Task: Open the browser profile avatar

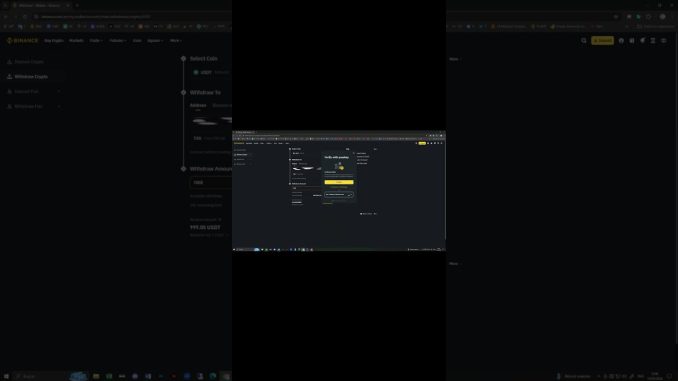Action: click(x=662, y=16)
